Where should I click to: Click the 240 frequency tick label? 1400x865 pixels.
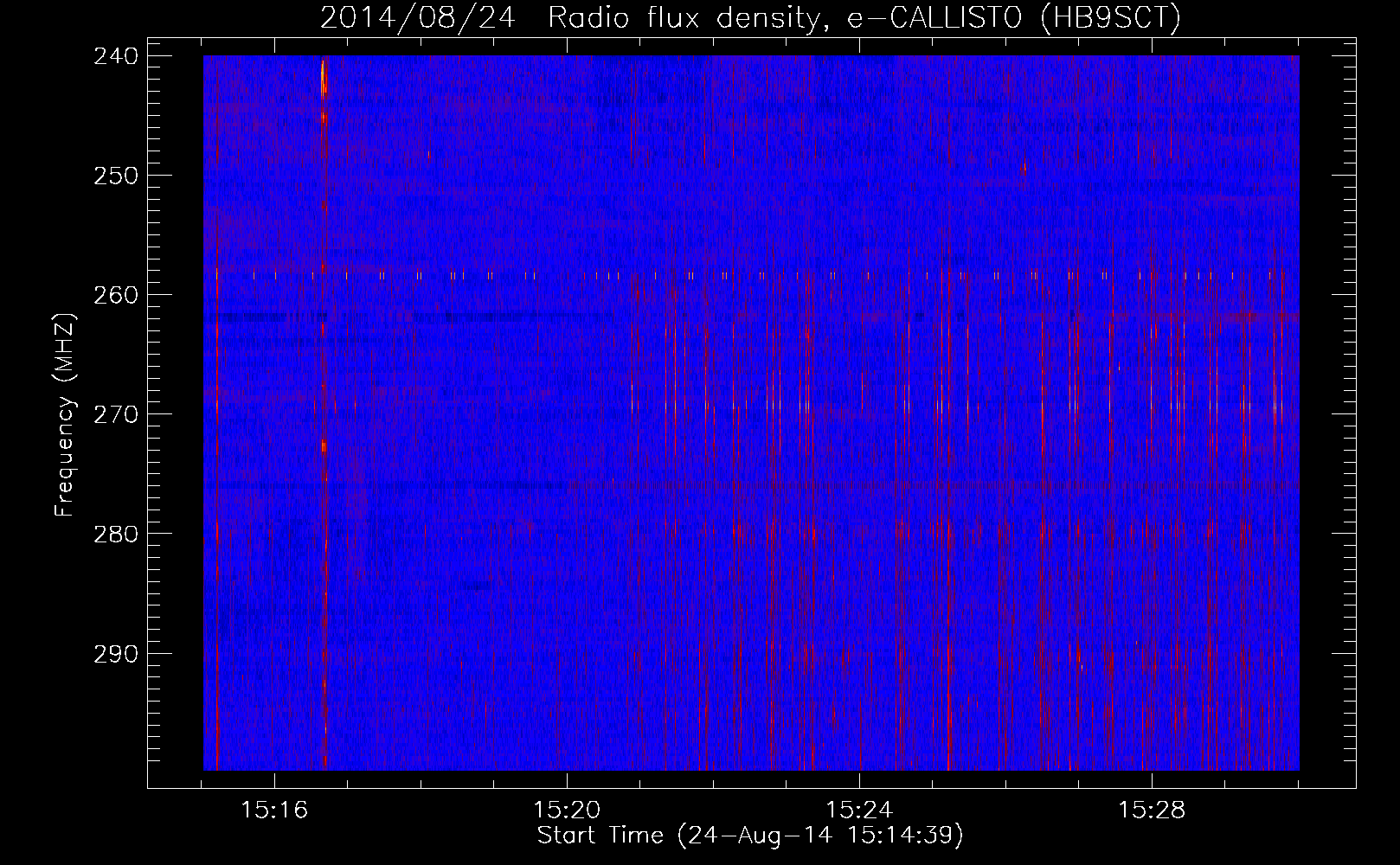114,55
